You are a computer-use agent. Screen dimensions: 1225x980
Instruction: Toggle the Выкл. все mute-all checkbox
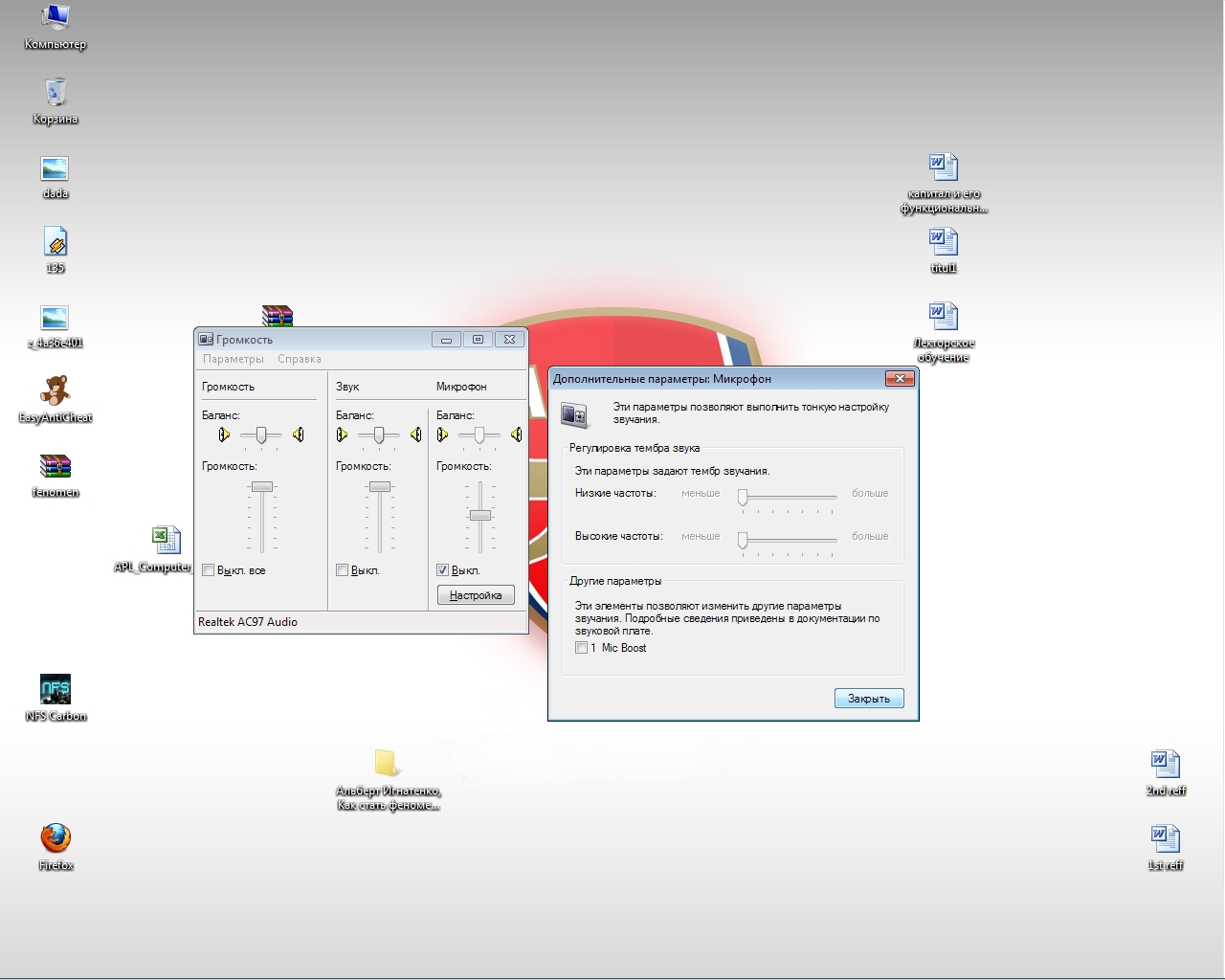tap(209, 570)
